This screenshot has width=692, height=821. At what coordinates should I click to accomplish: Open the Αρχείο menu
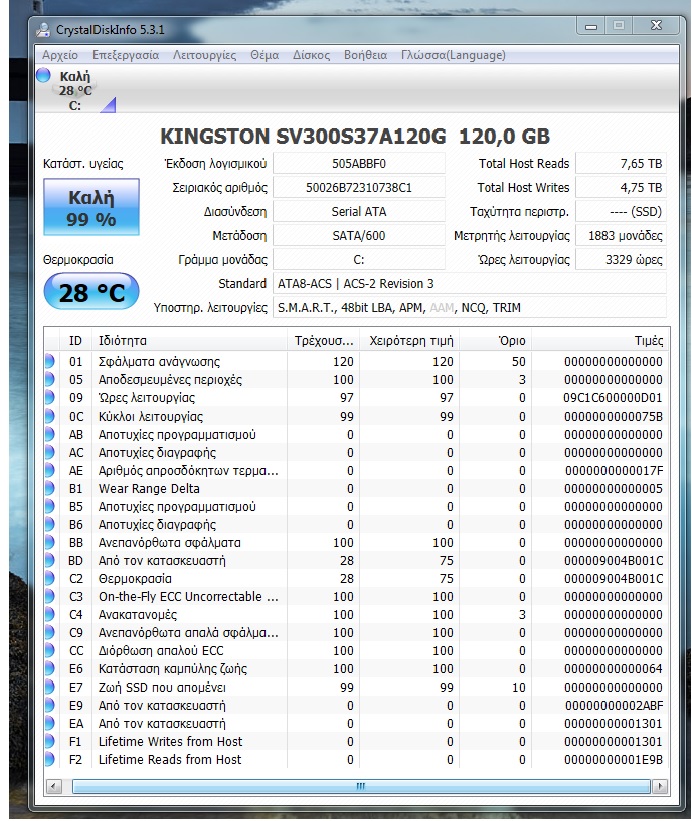[60, 55]
